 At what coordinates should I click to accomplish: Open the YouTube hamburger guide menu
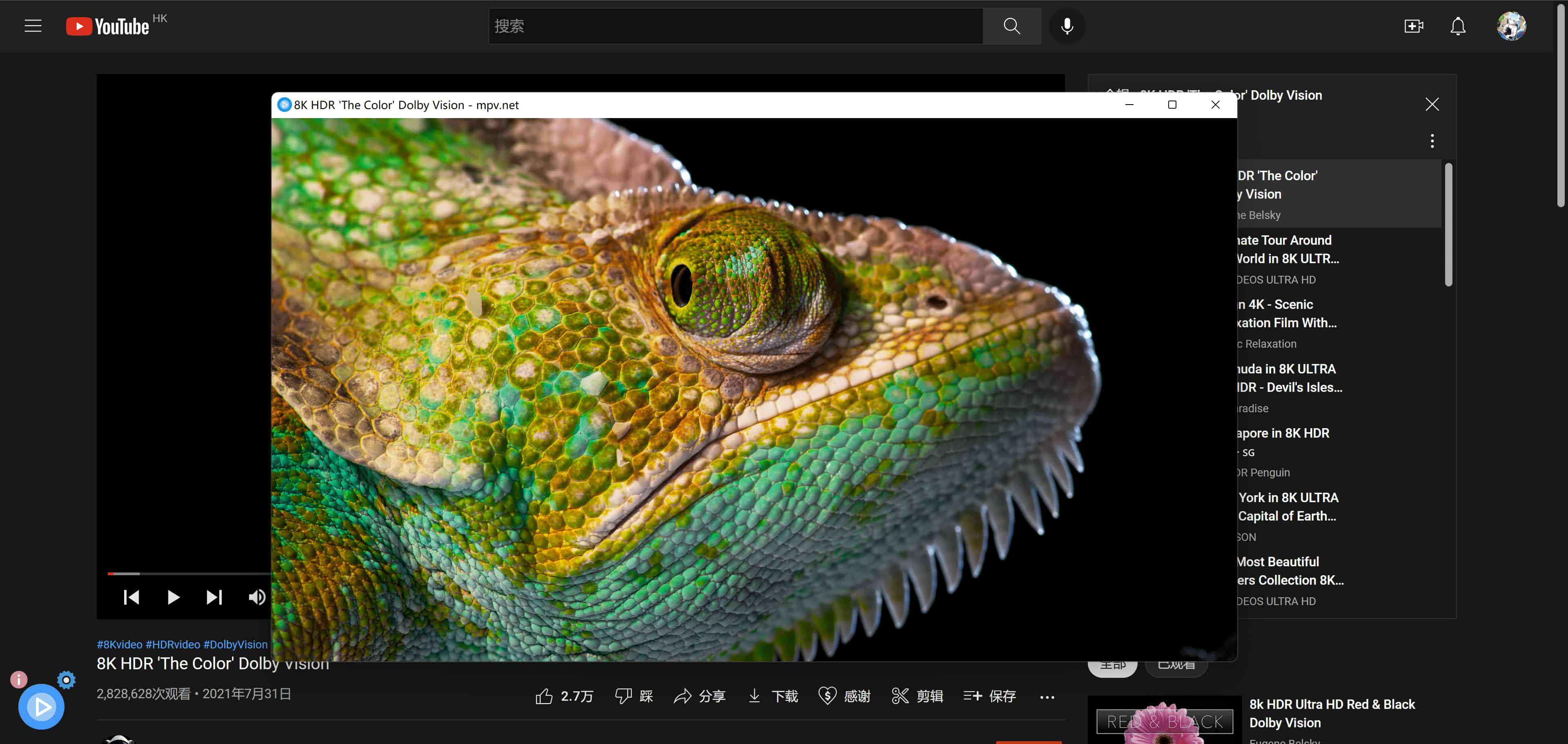click(33, 26)
